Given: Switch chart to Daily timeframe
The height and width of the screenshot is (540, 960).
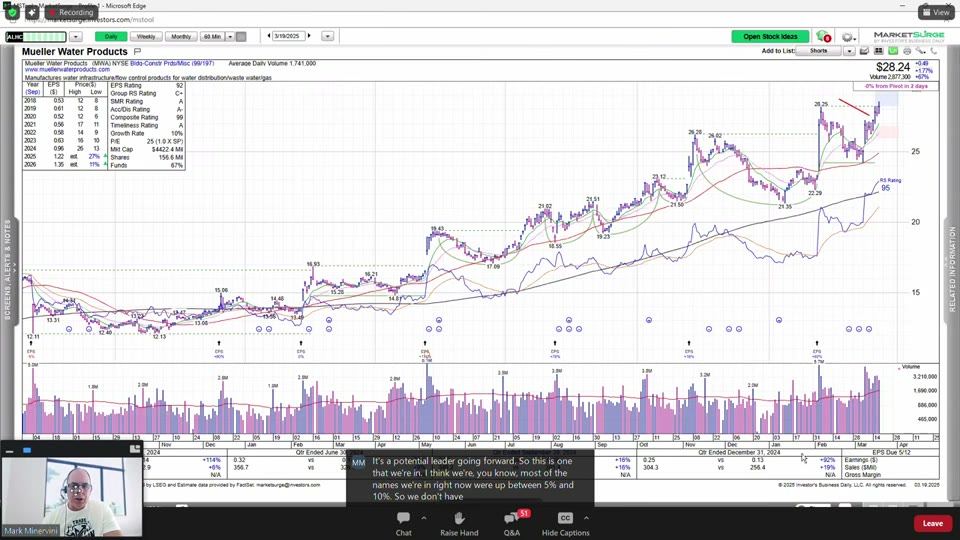Looking at the screenshot, I should click(111, 37).
